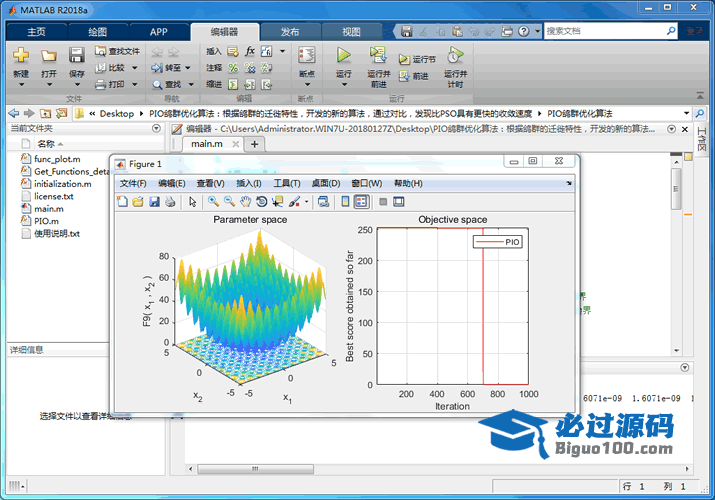Open the 打开 dropdown arrow
This screenshot has width=715, height=500.
coord(49,85)
